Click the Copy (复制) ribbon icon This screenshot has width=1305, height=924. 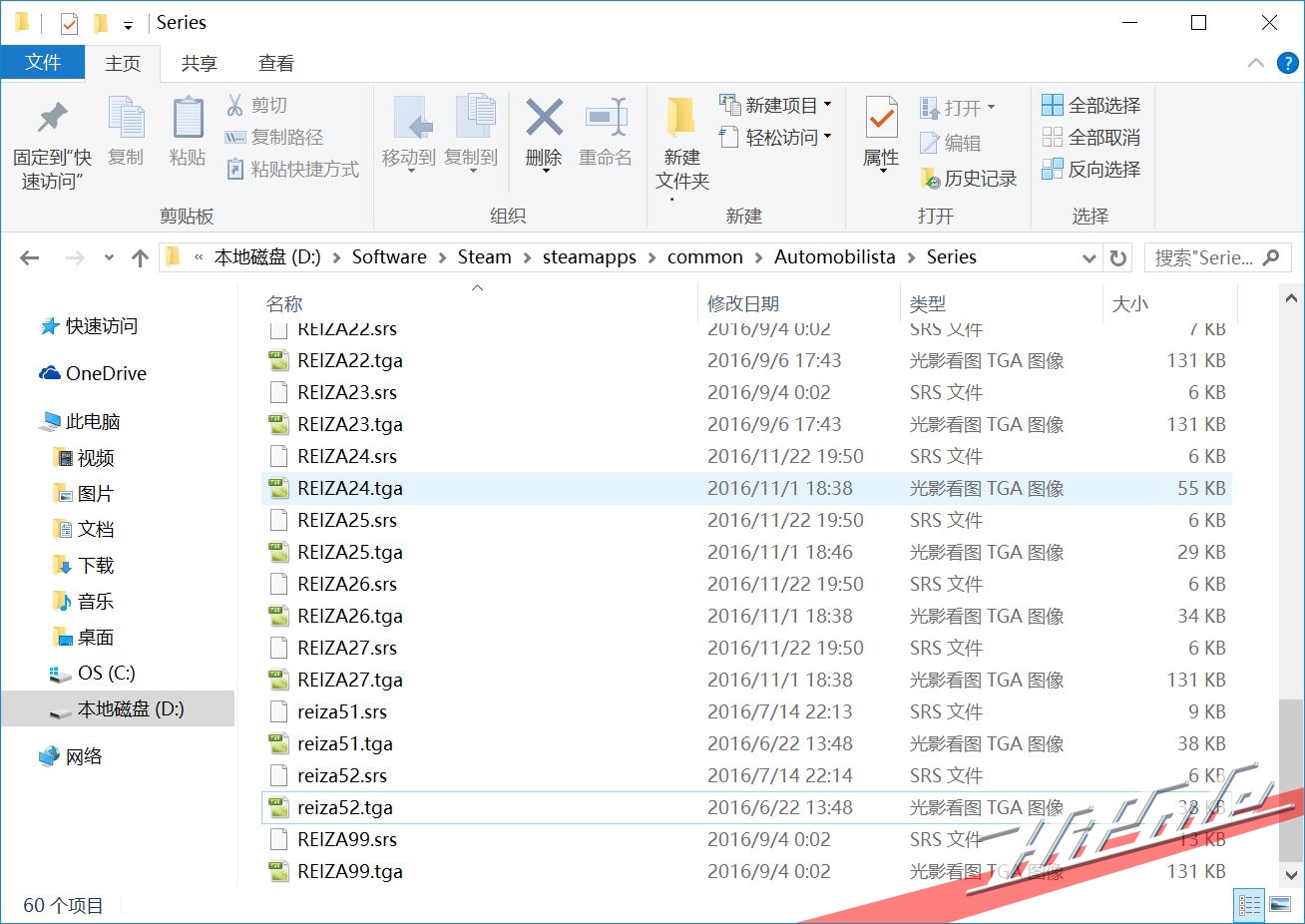point(126,119)
